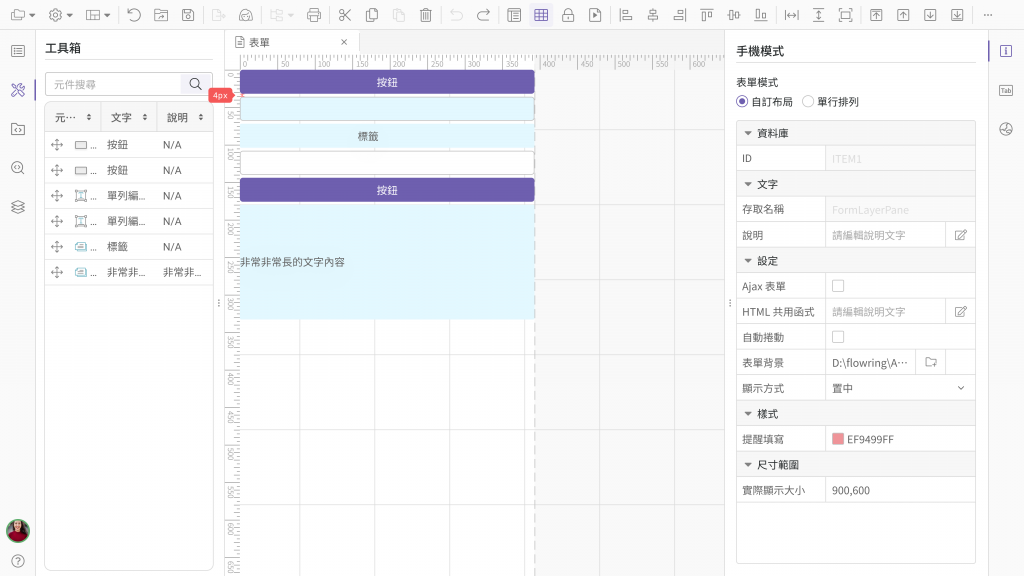The width and height of the screenshot is (1024, 576).
Task: Check the 自動捲動 checkbox
Action: tap(838, 337)
